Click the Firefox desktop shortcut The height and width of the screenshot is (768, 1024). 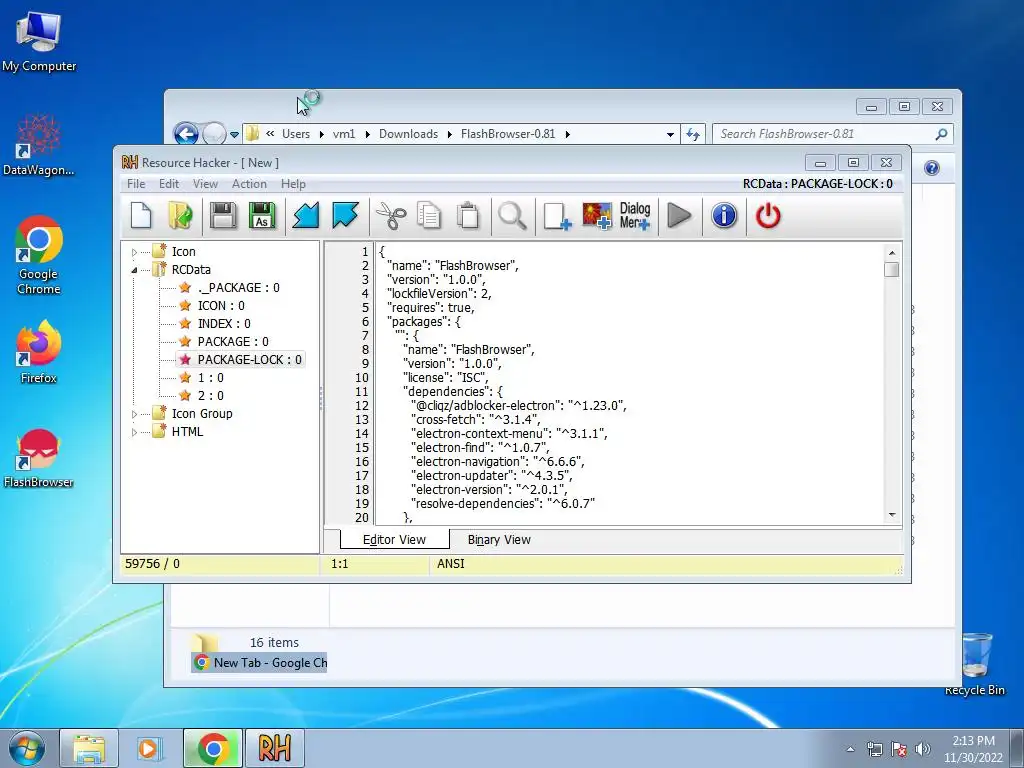tap(38, 352)
